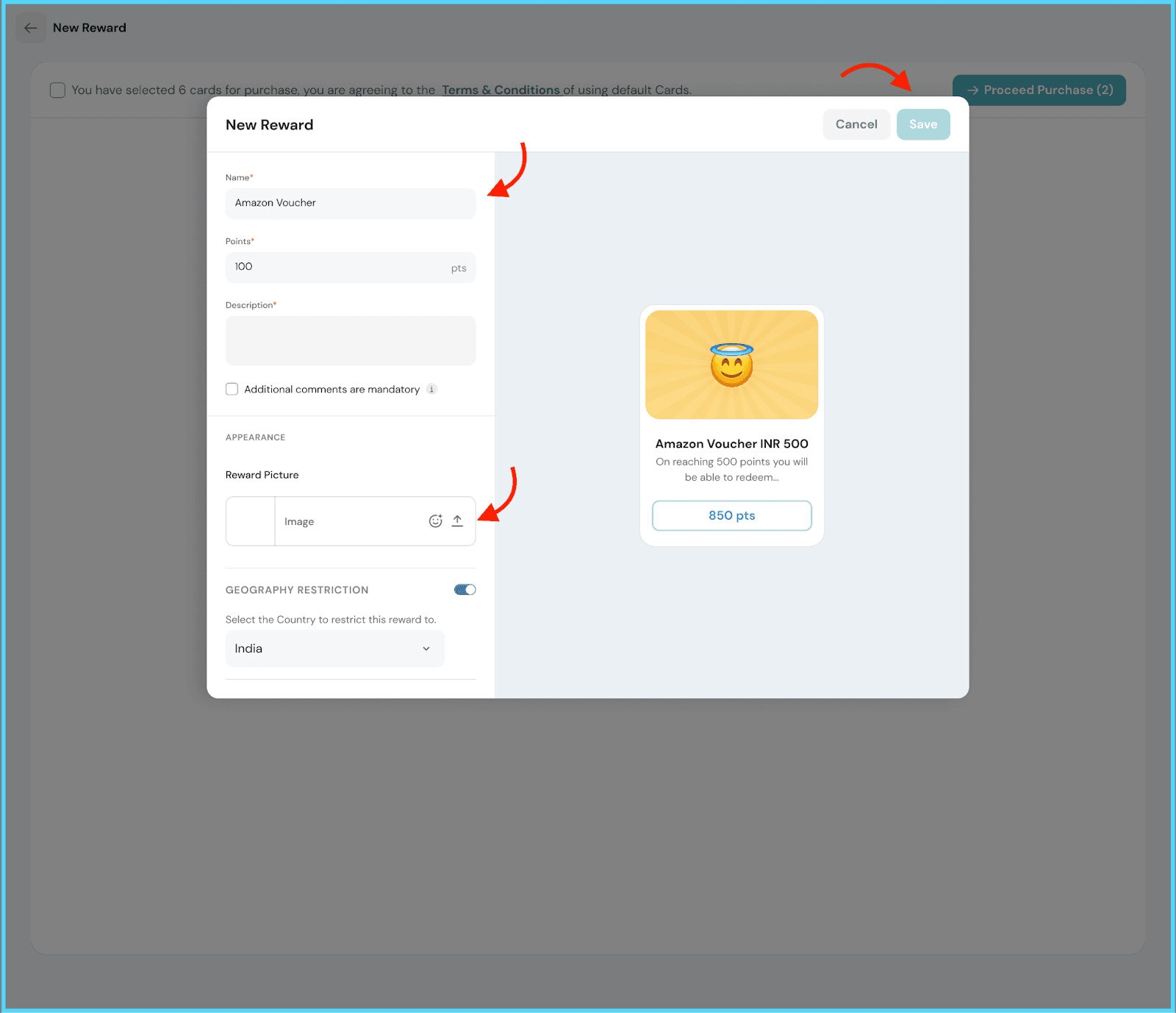Open the Terms & Conditions link
The height and width of the screenshot is (1013, 1176).
pos(501,90)
